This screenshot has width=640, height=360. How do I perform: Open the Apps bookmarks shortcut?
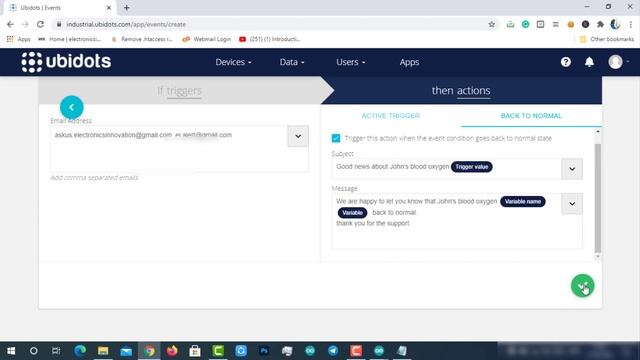(x=19, y=39)
